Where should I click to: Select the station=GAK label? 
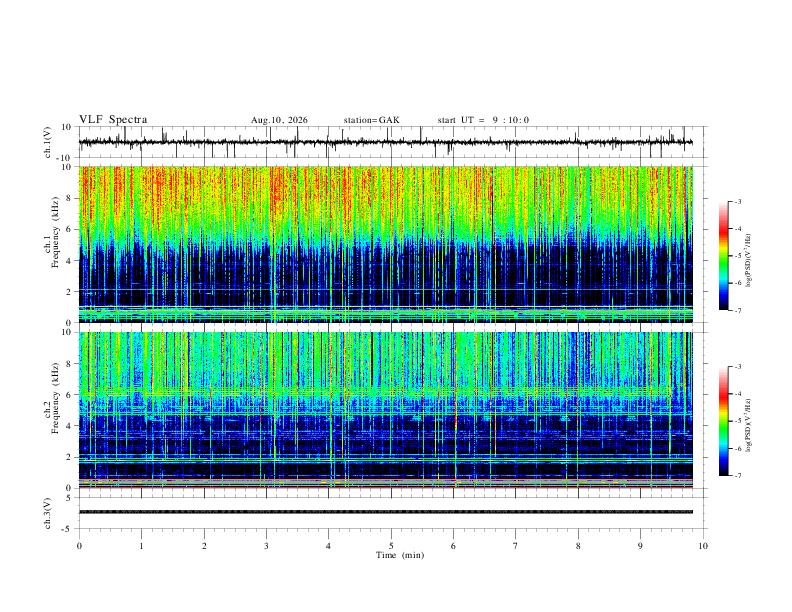(372, 120)
